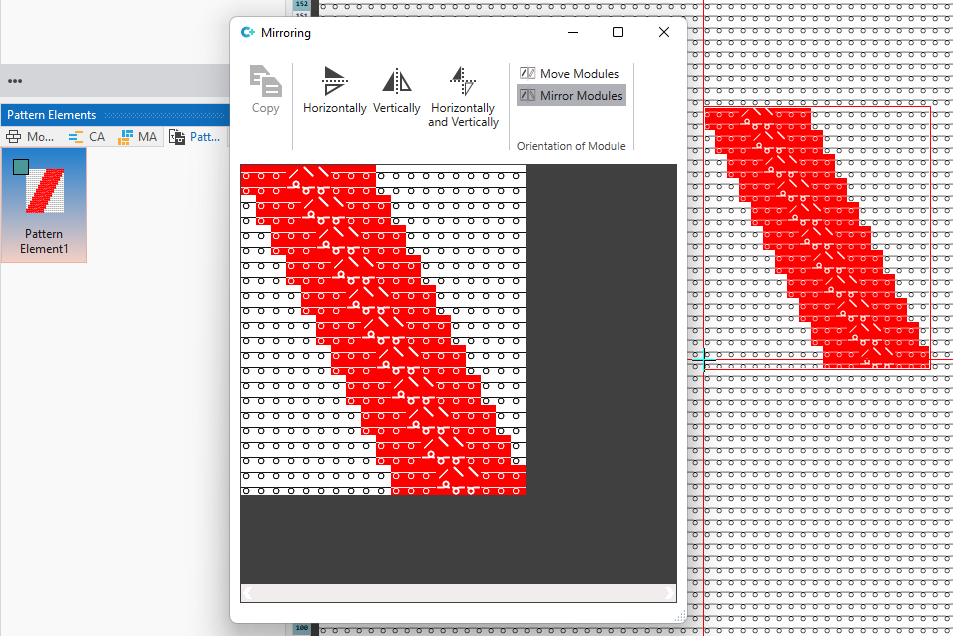Image resolution: width=953 pixels, height=636 pixels.
Task: Click the left arrow of the horizontal scrollbar
Action: (x=249, y=593)
